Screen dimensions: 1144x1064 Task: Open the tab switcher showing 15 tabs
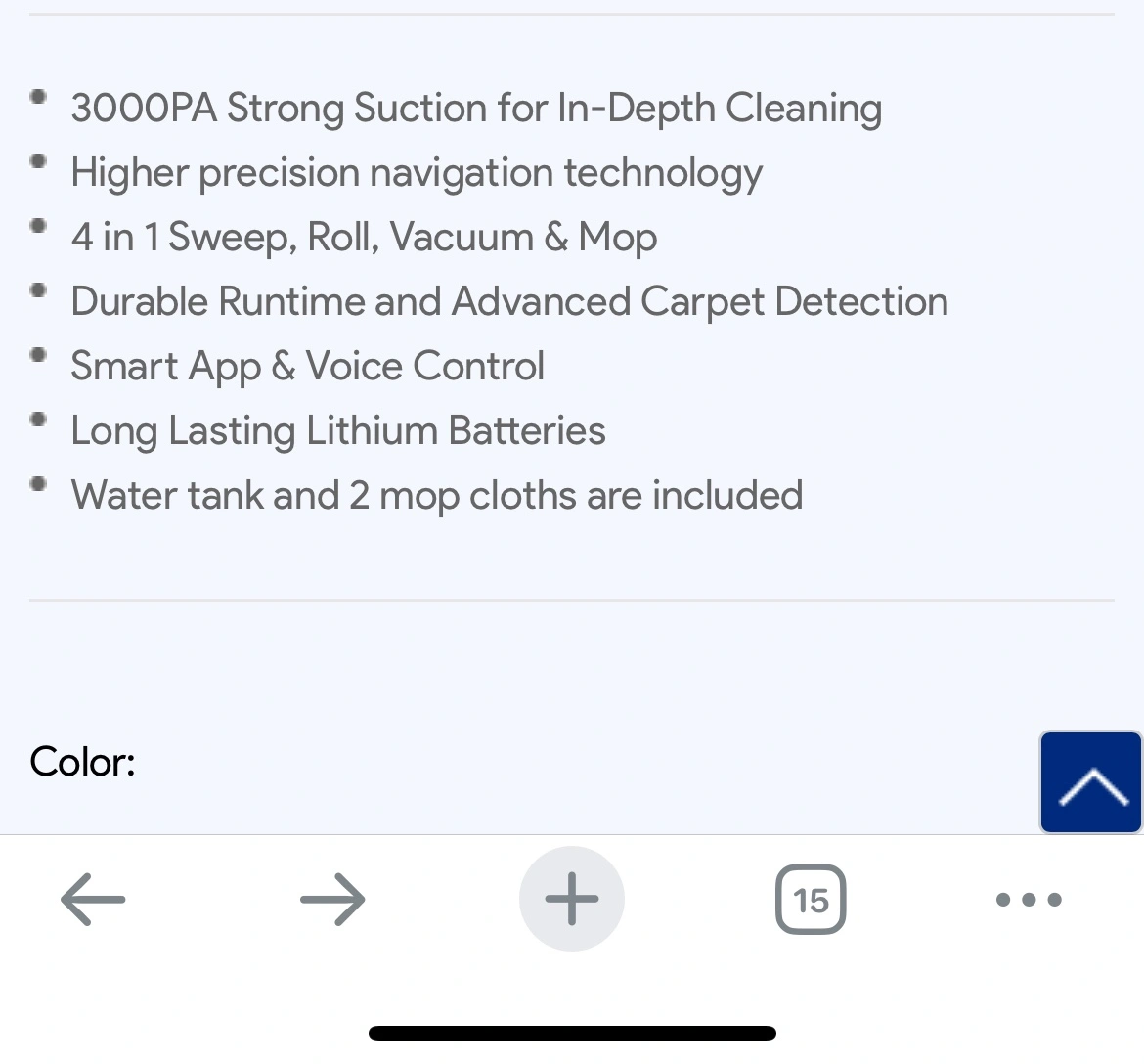[811, 899]
